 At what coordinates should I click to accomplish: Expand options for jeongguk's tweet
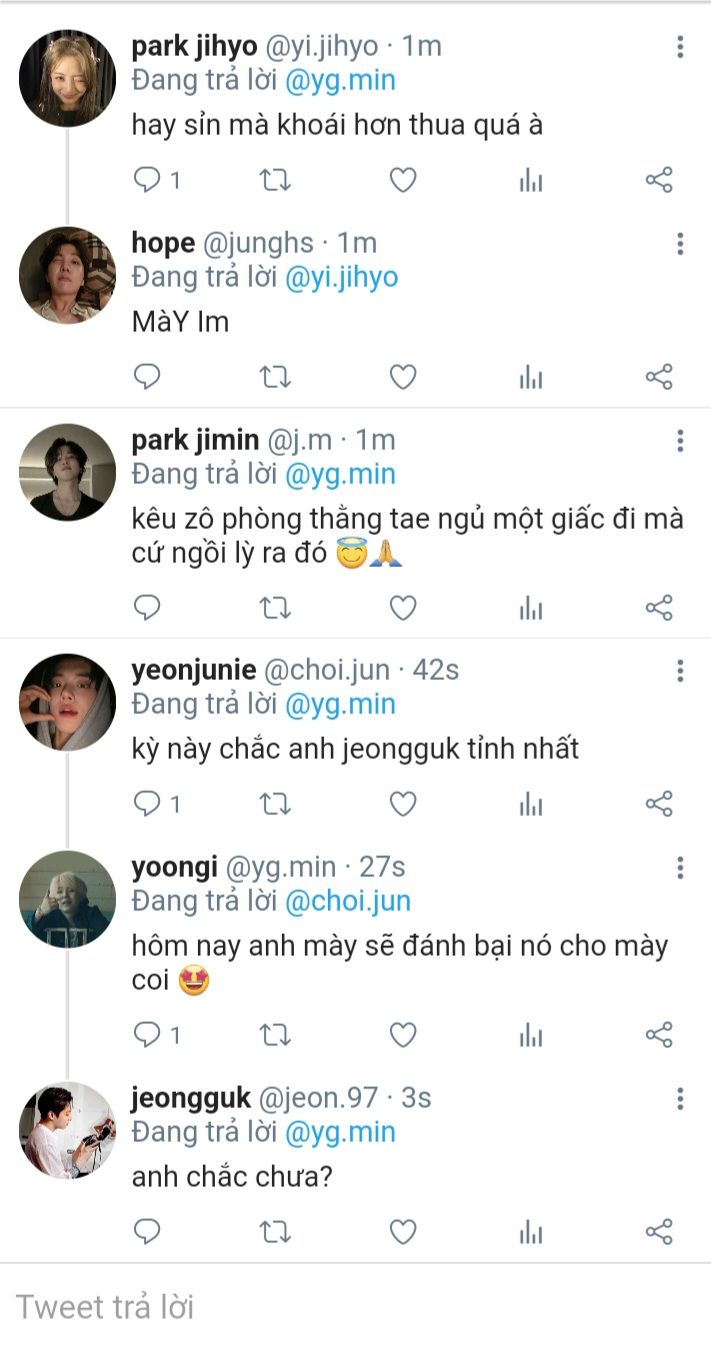pos(680,1099)
